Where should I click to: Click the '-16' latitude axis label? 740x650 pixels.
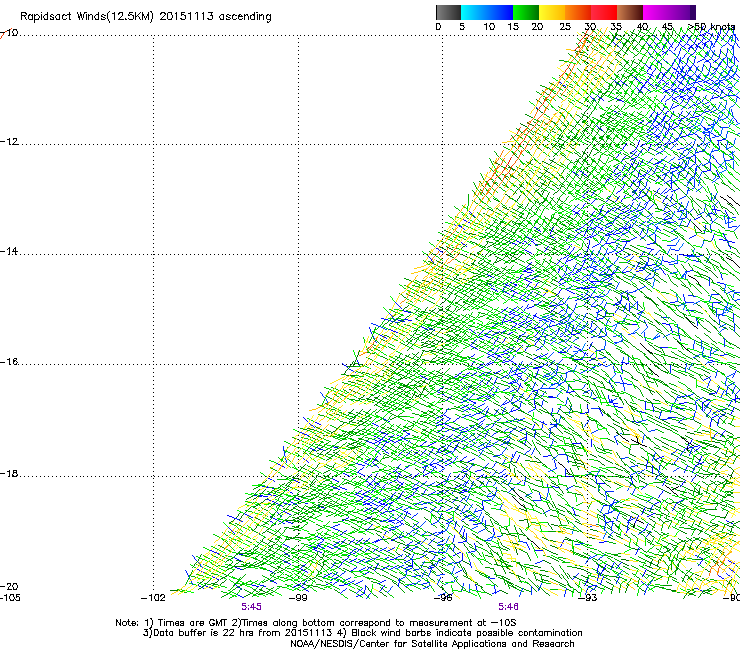[x=9, y=362]
